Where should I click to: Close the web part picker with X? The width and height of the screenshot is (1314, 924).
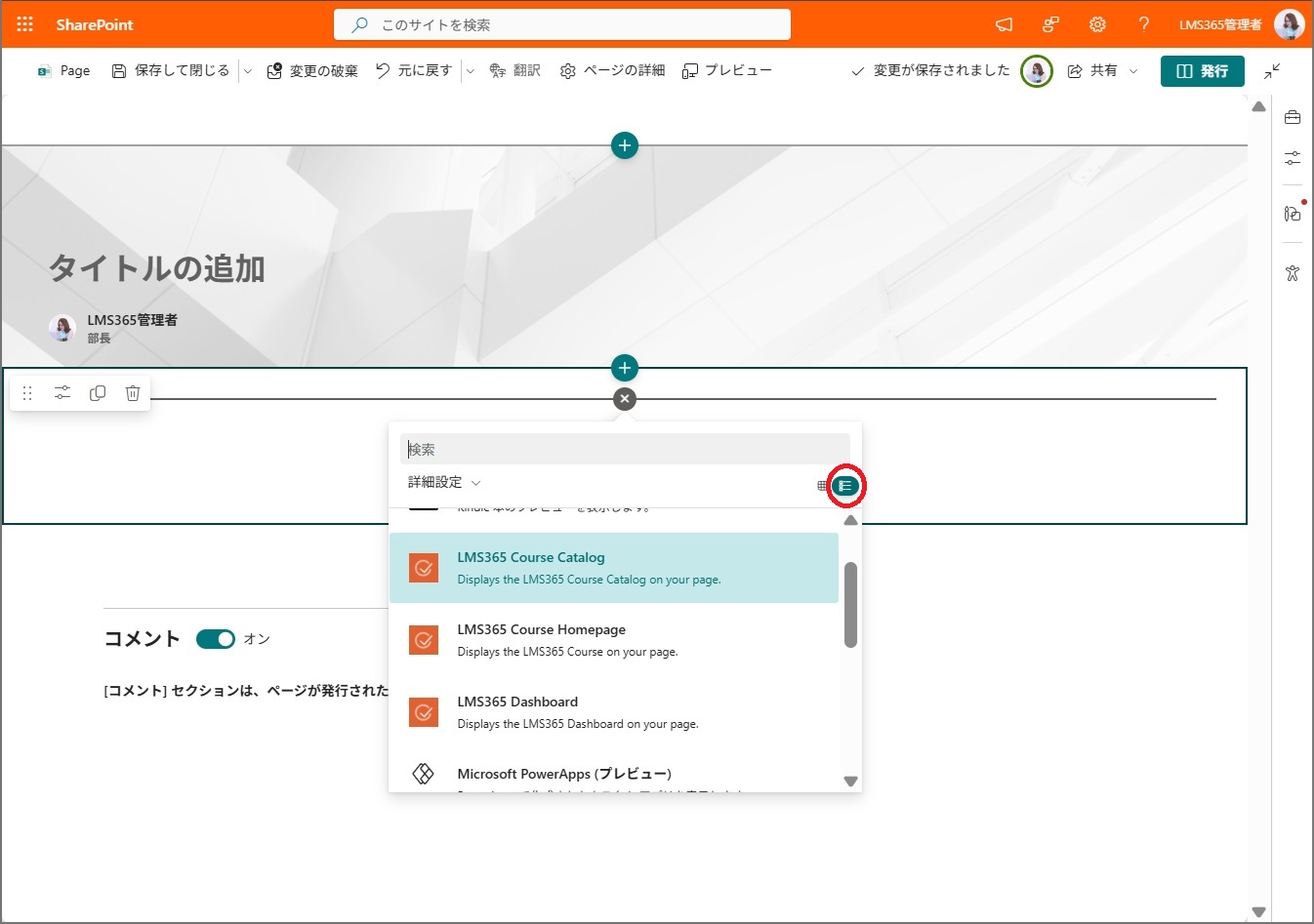[625, 399]
